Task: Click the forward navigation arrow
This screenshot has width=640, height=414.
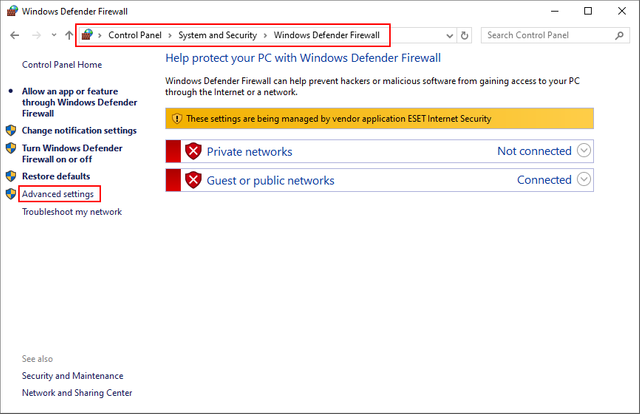Action: click(36, 36)
